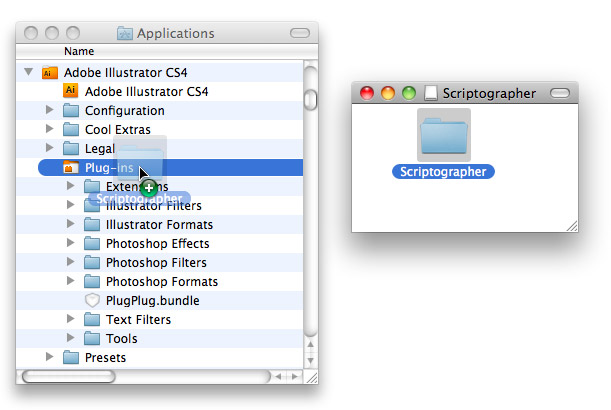
Task: Expand the Text Filters folder
Action: (71, 319)
